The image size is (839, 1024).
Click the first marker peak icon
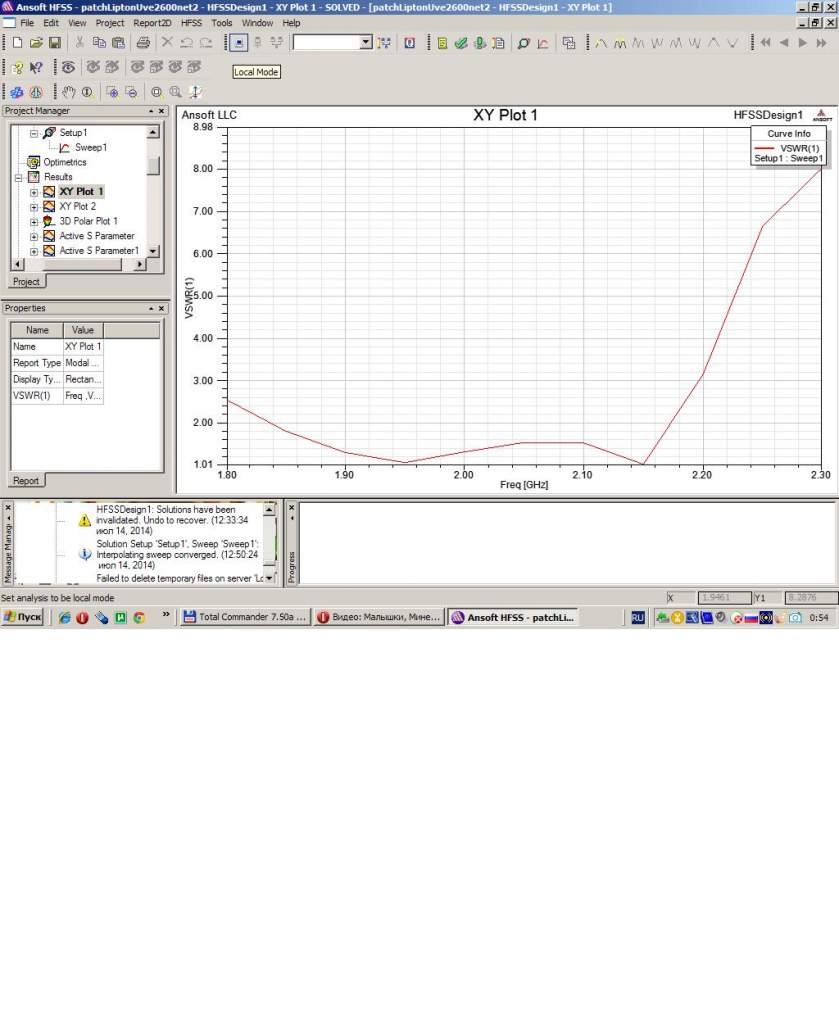coord(601,43)
